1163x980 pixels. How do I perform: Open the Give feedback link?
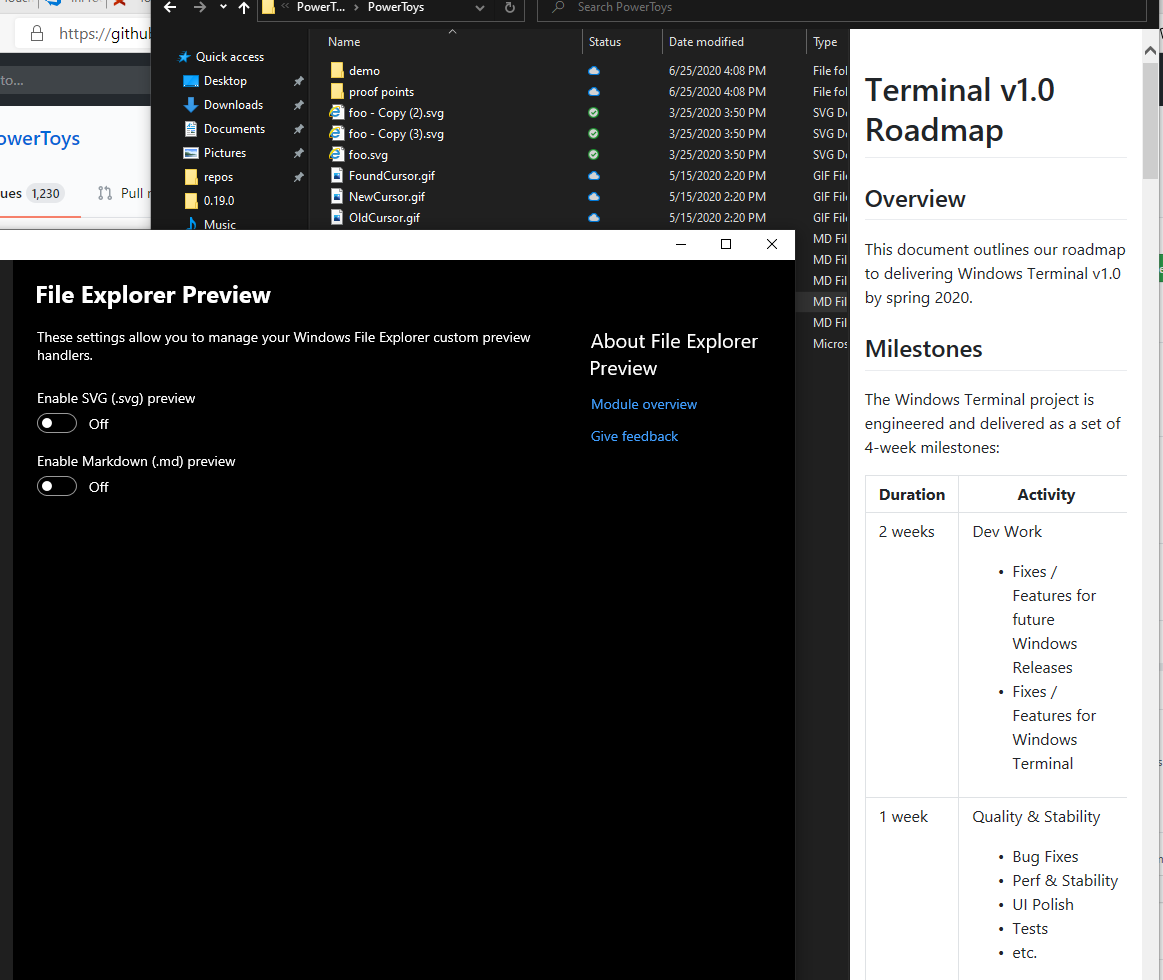tap(634, 436)
